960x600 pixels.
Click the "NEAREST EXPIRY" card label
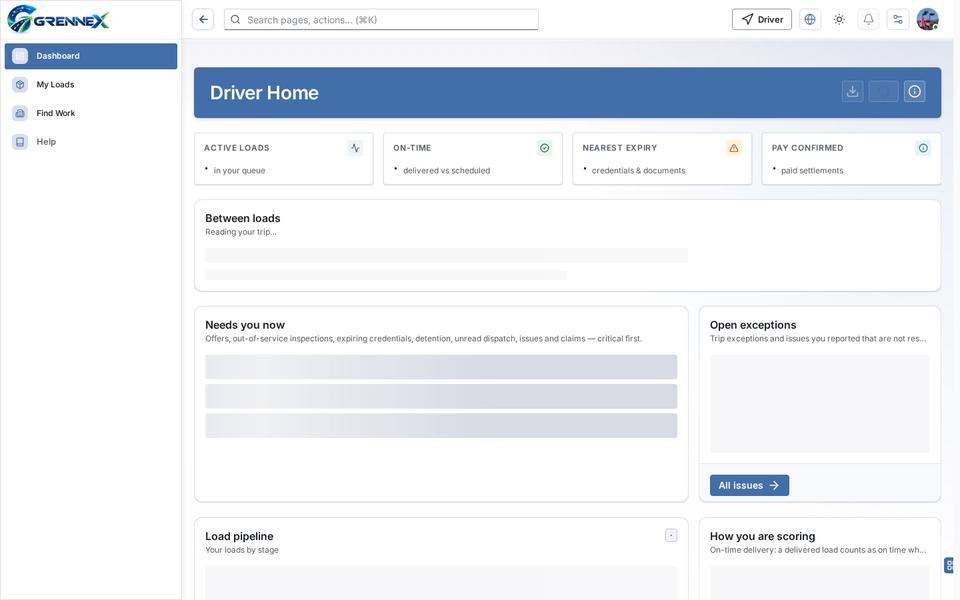click(620, 148)
